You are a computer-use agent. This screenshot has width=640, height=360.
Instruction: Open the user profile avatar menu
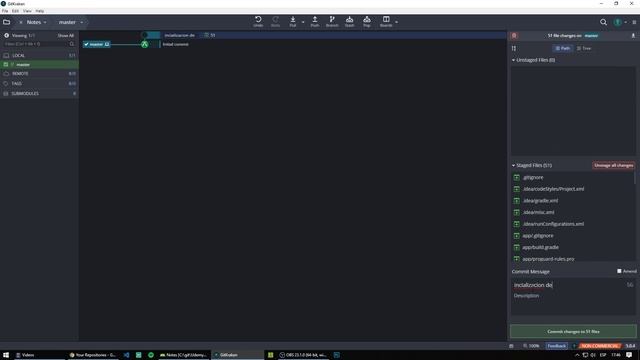(618, 22)
